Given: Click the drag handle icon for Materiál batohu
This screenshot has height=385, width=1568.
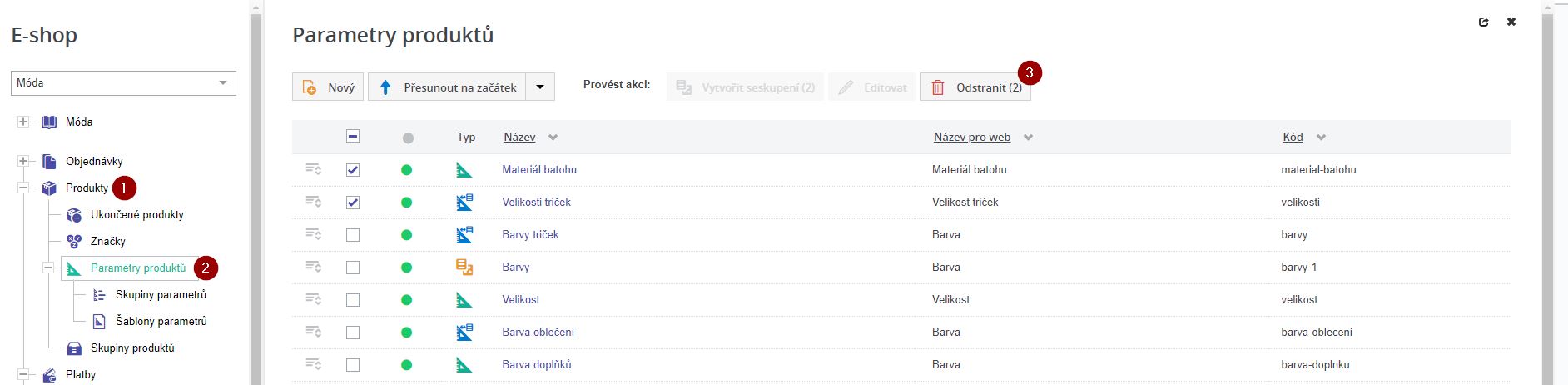Looking at the screenshot, I should (x=313, y=169).
